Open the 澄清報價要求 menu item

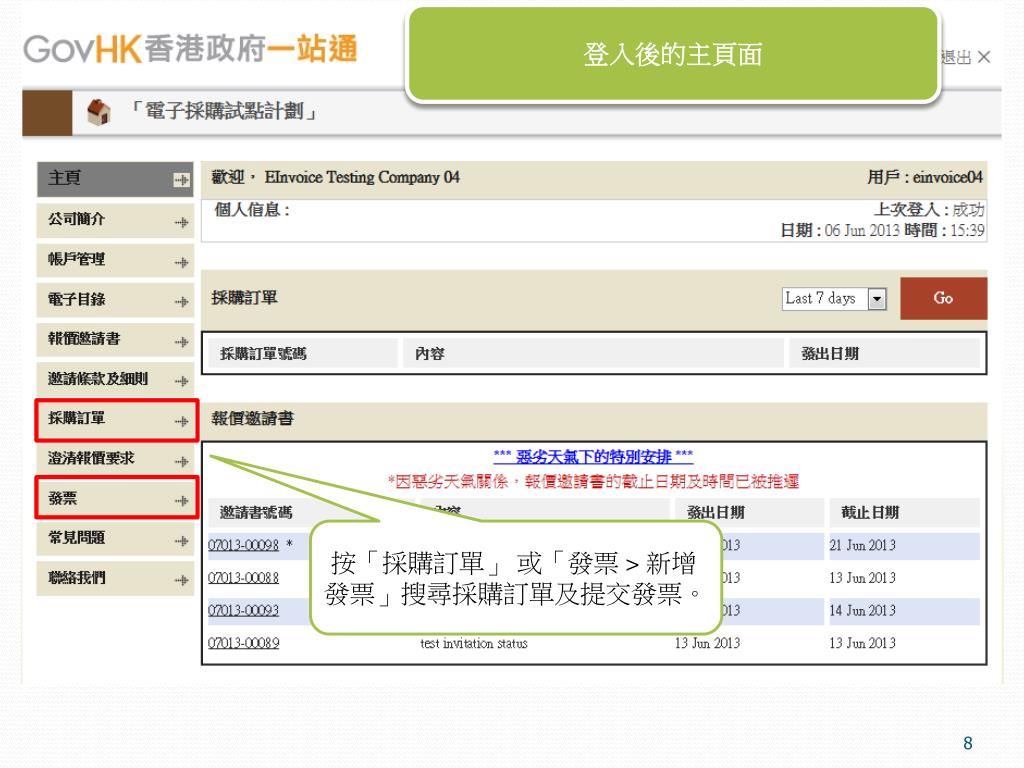(115, 460)
